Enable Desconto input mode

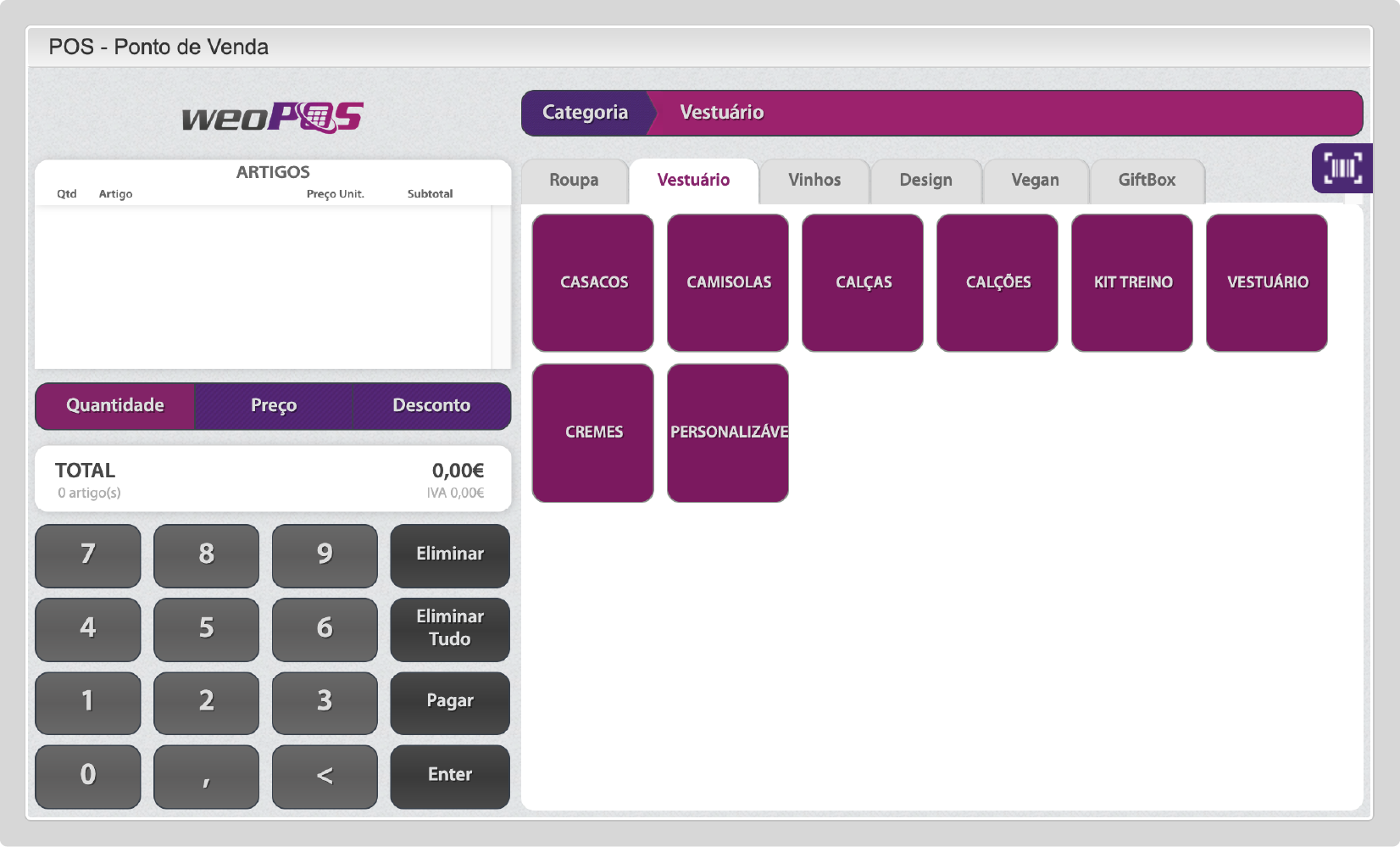pos(431,405)
